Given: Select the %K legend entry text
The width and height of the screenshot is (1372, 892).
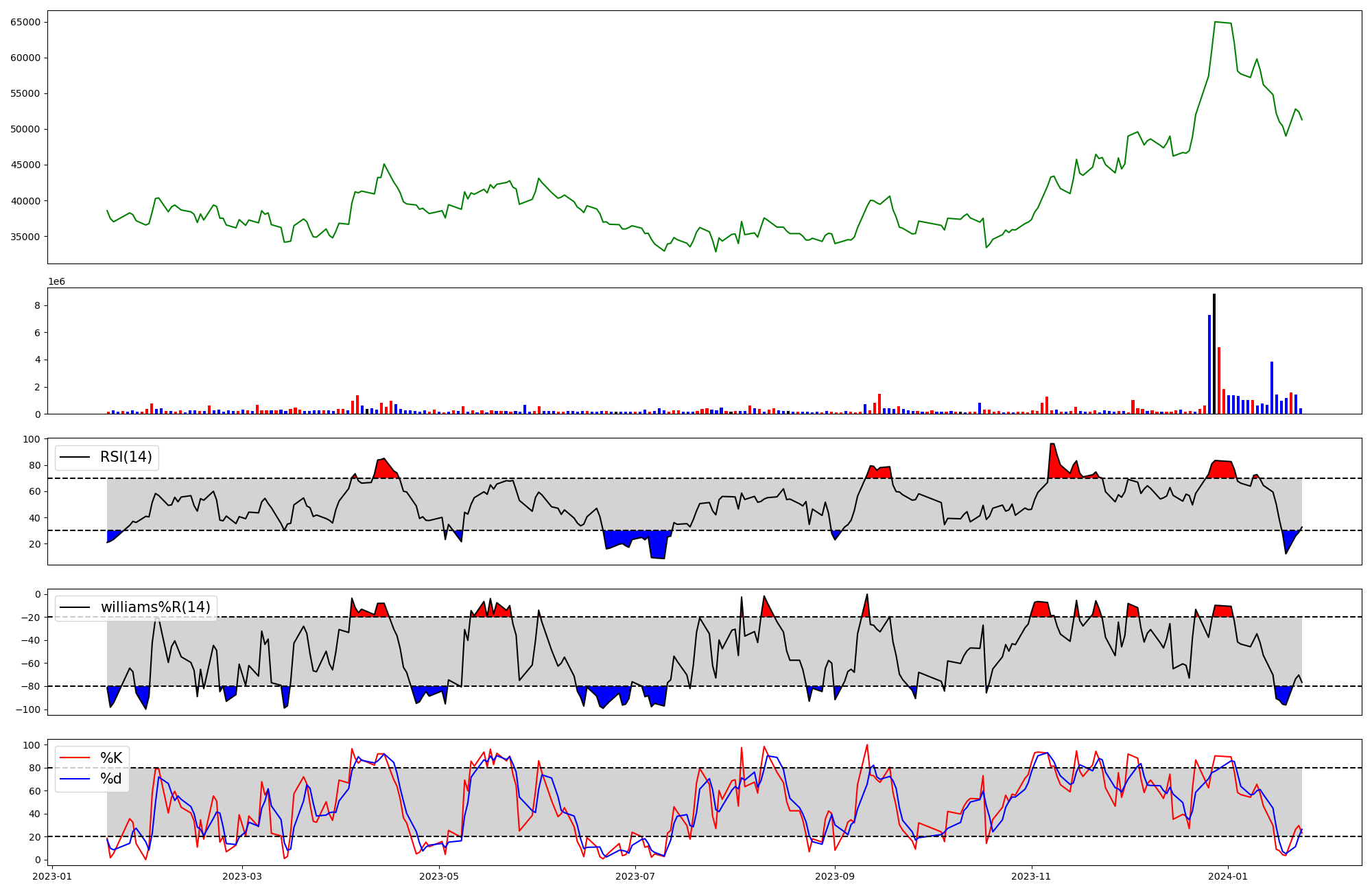Looking at the screenshot, I should [111, 758].
